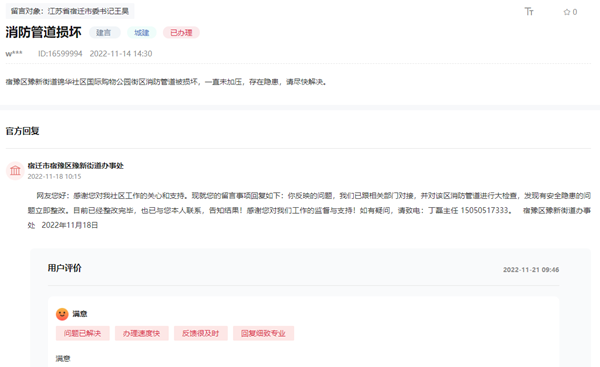The height and width of the screenshot is (367, 600).
Task: Click the review date 2022-11-21 09:46
Action: pyautogui.click(x=531, y=270)
